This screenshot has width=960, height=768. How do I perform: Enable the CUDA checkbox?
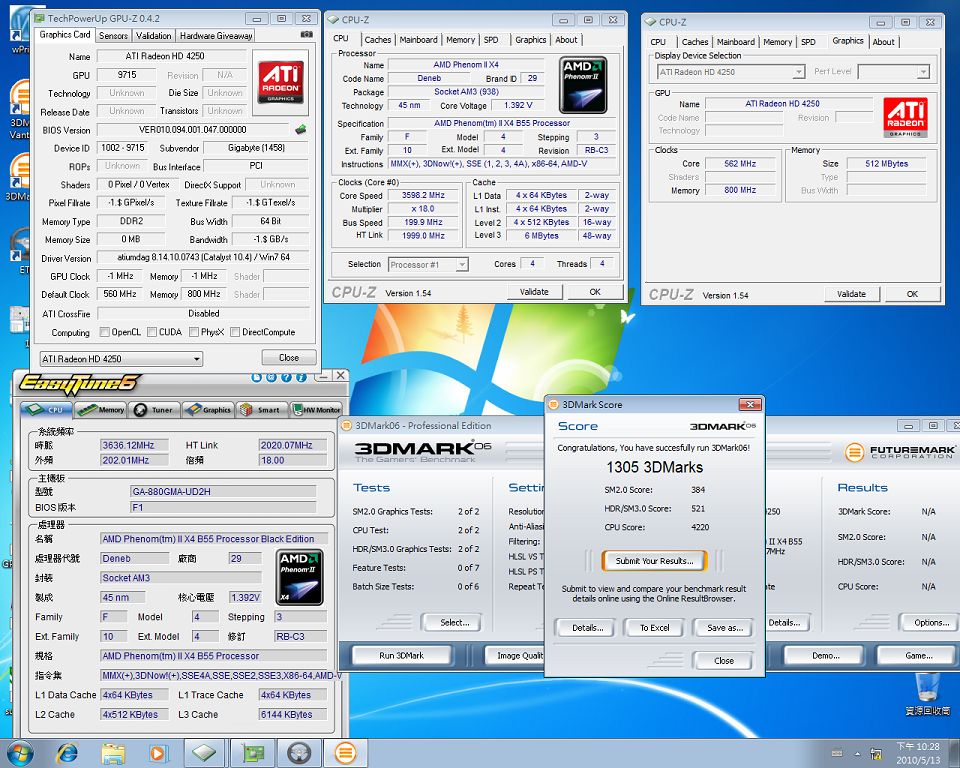152,332
